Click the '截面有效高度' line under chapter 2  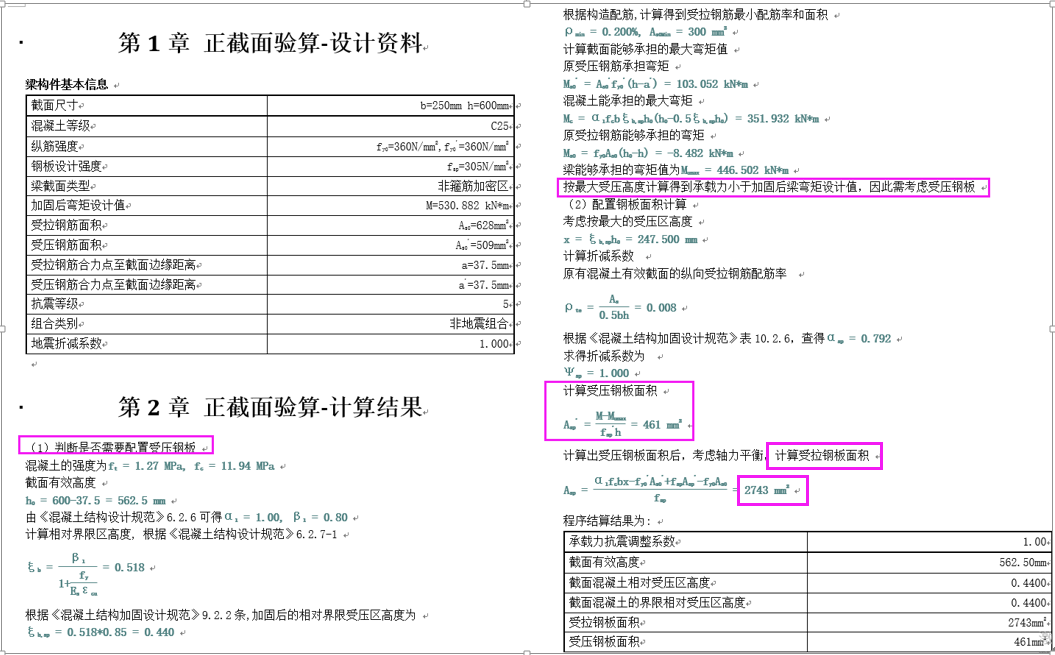61,483
